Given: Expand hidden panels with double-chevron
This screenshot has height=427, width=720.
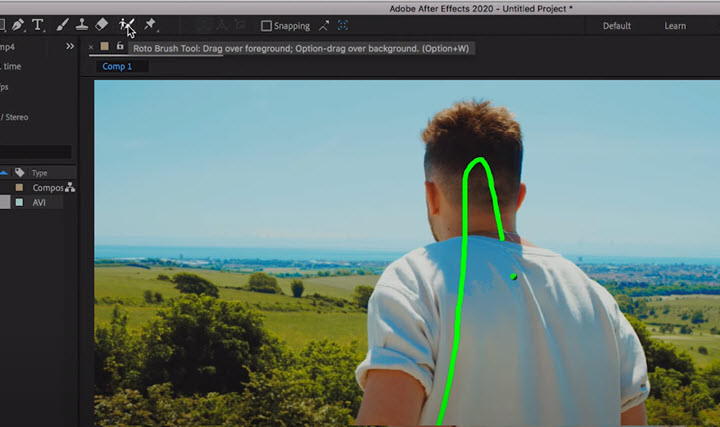Looking at the screenshot, I should click(x=70, y=46).
